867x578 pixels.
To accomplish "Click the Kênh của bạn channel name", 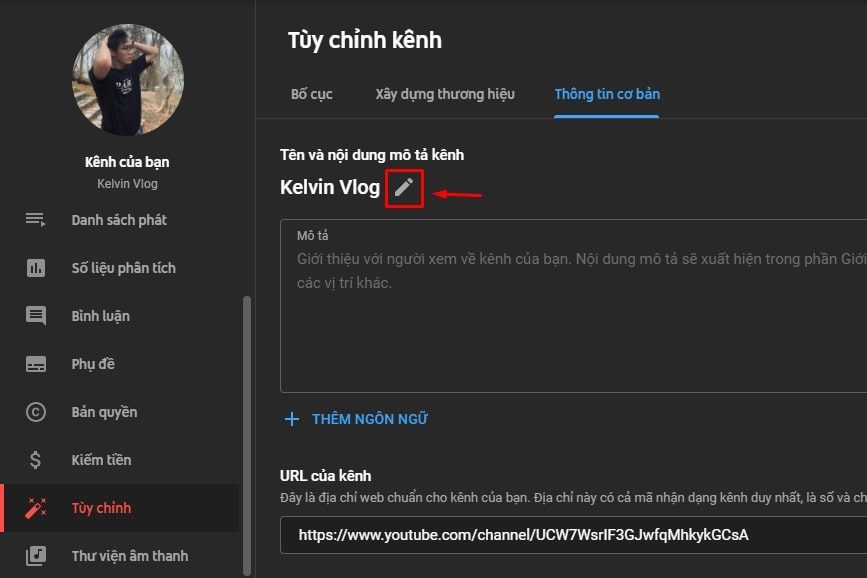I will click(126, 161).
